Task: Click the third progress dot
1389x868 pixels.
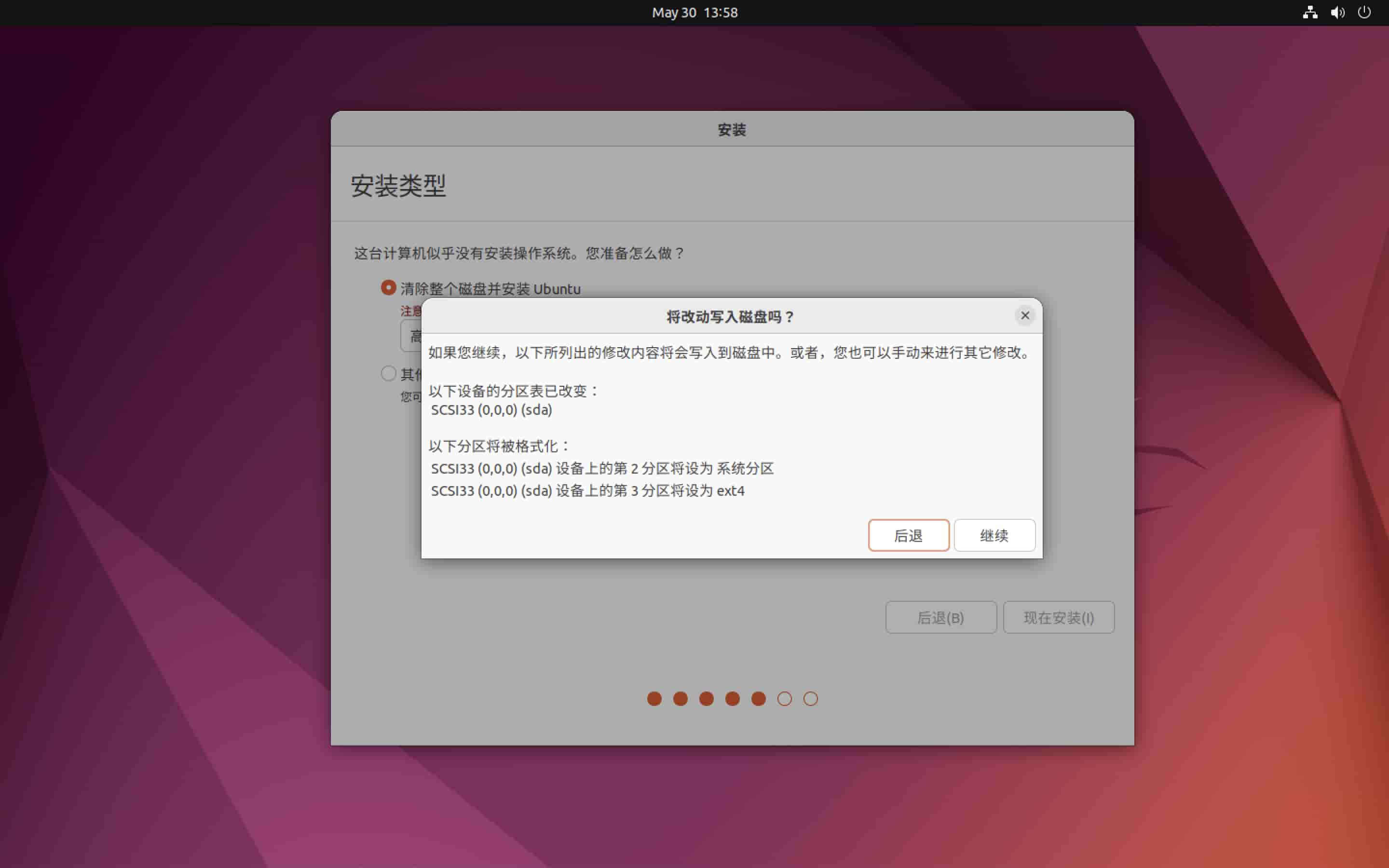Action: (x=707, y=699)
